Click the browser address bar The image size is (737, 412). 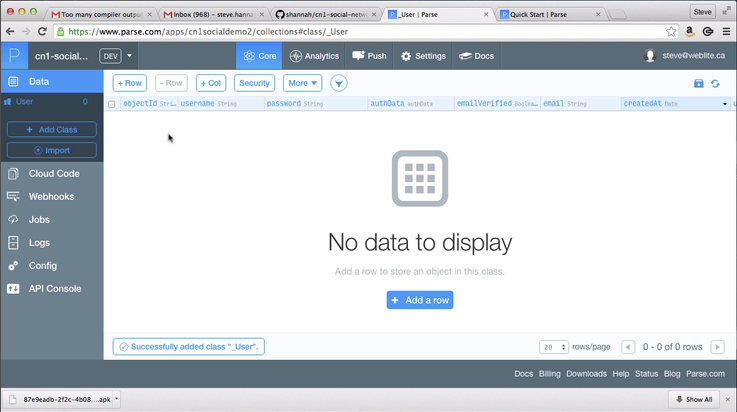click(360, 32)
